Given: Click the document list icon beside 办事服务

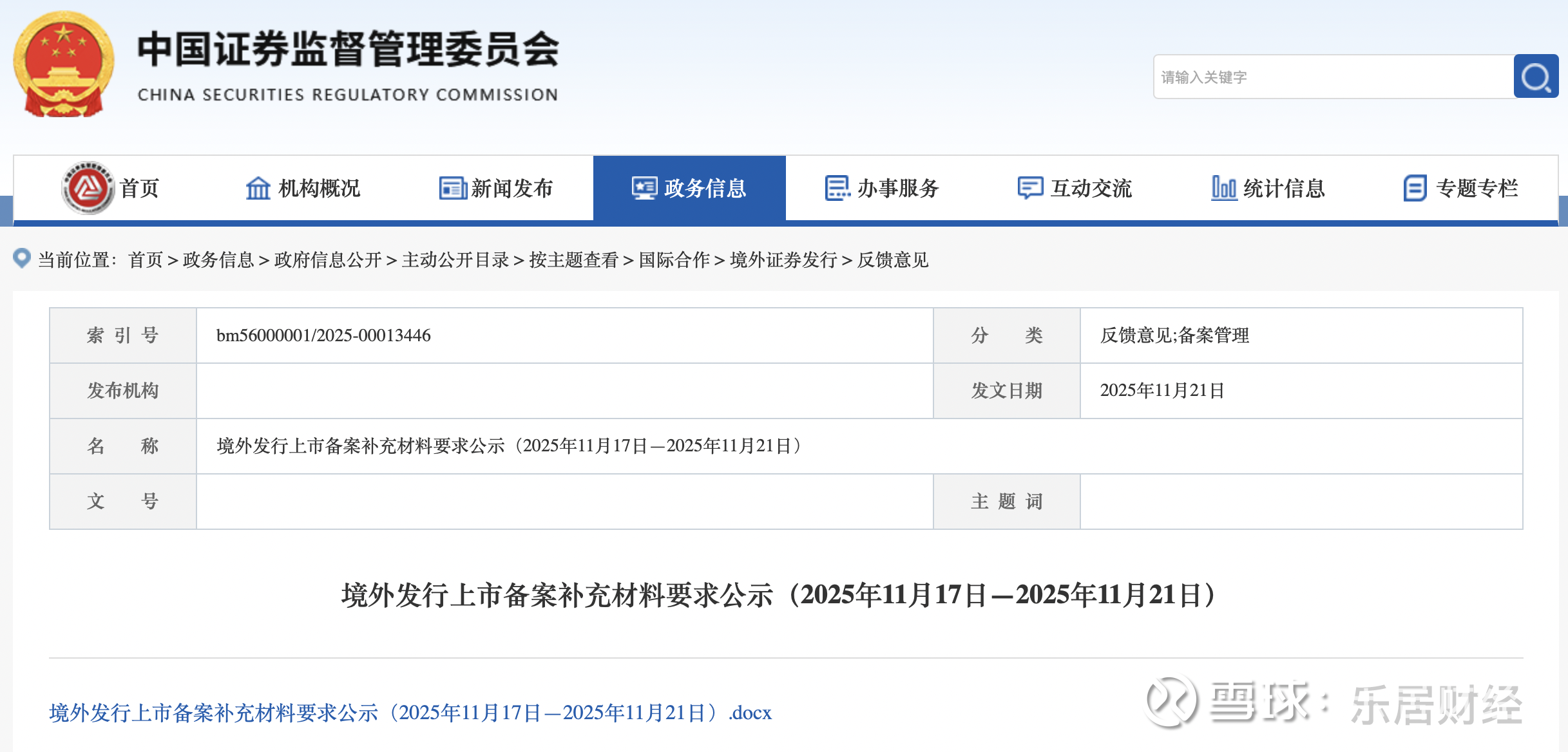Looking at the screenshot, I should [x=837, y=188].
